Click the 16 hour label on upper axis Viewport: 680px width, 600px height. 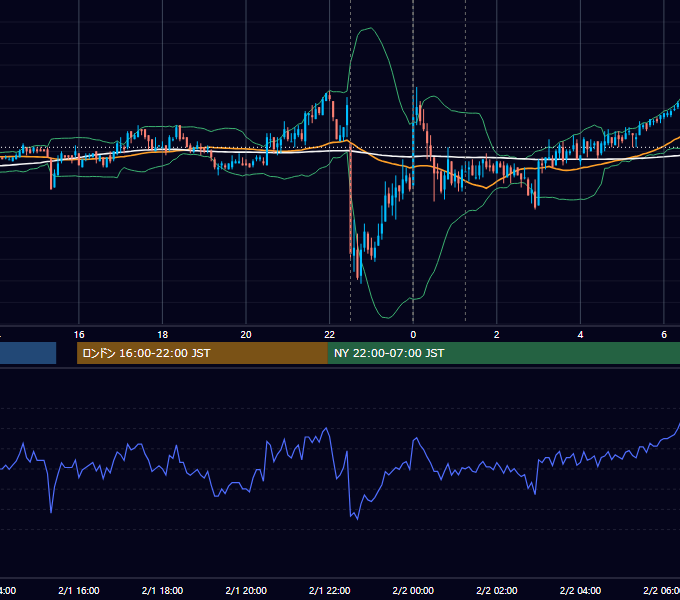[79, 335]
